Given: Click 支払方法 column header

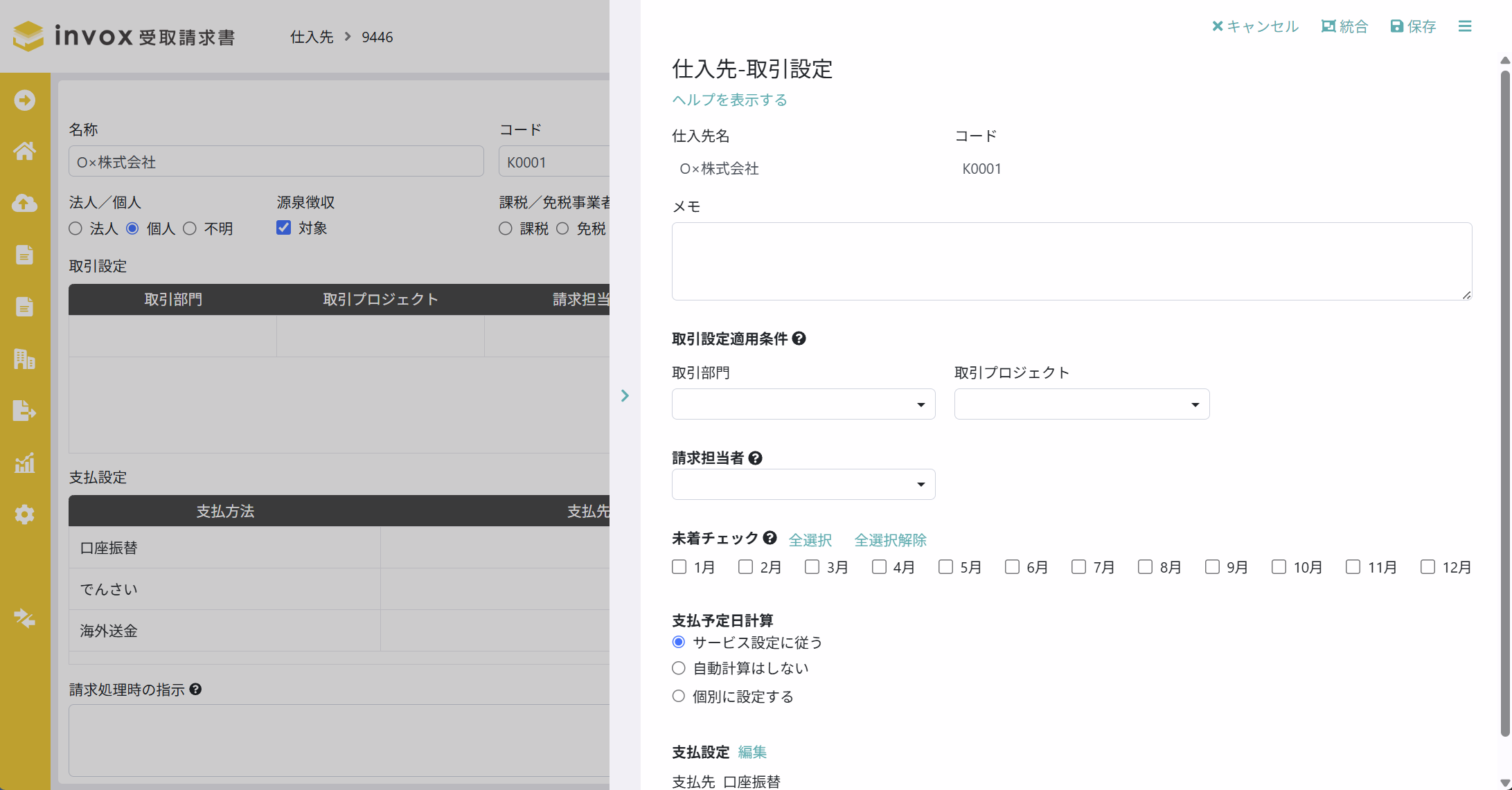Looking at the screenshot, I should 225,511.
